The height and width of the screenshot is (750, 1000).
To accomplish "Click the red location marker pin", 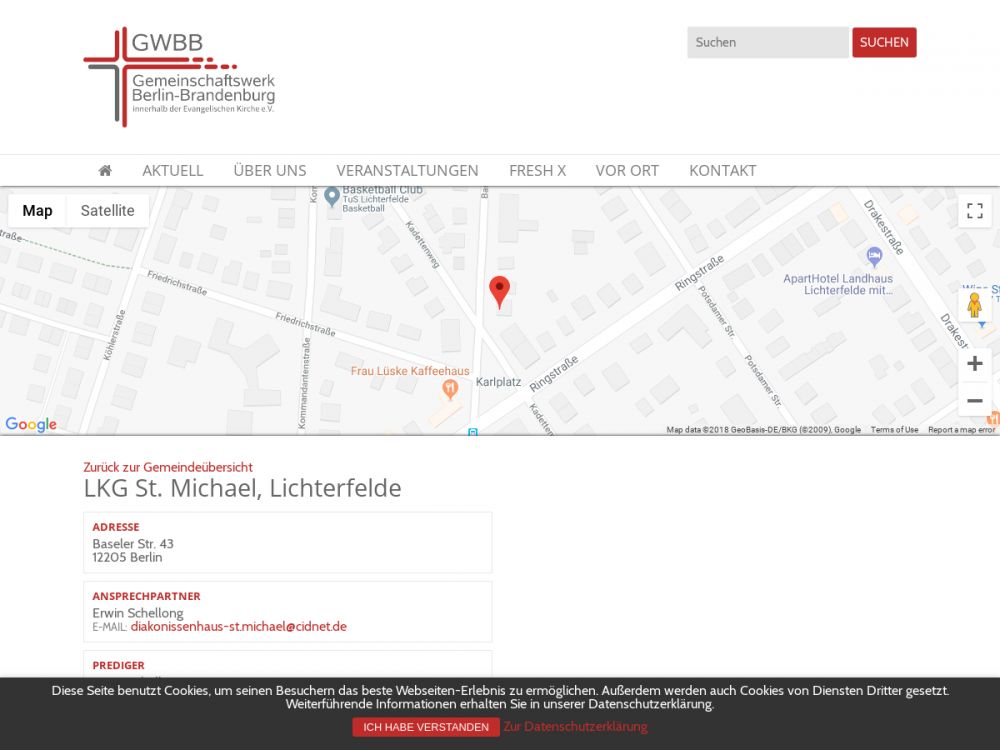I will pos(499,291).
